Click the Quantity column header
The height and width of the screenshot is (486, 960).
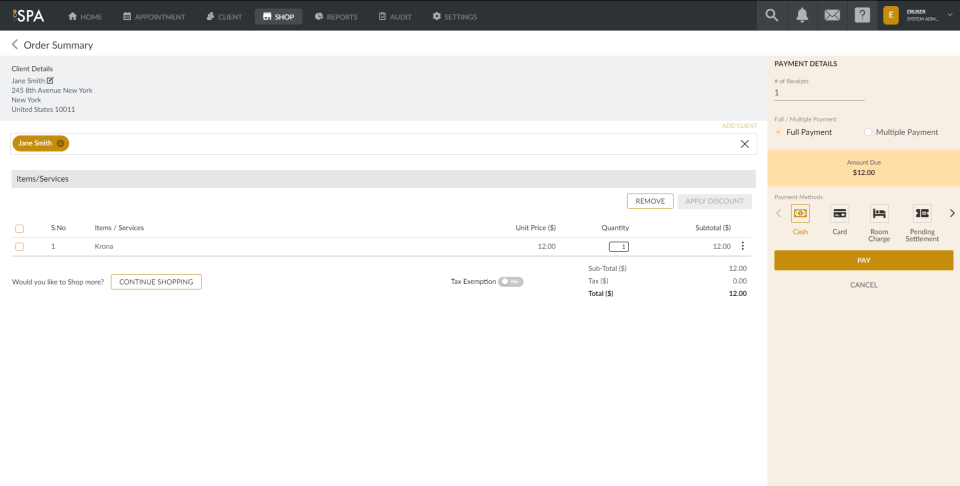615,228
